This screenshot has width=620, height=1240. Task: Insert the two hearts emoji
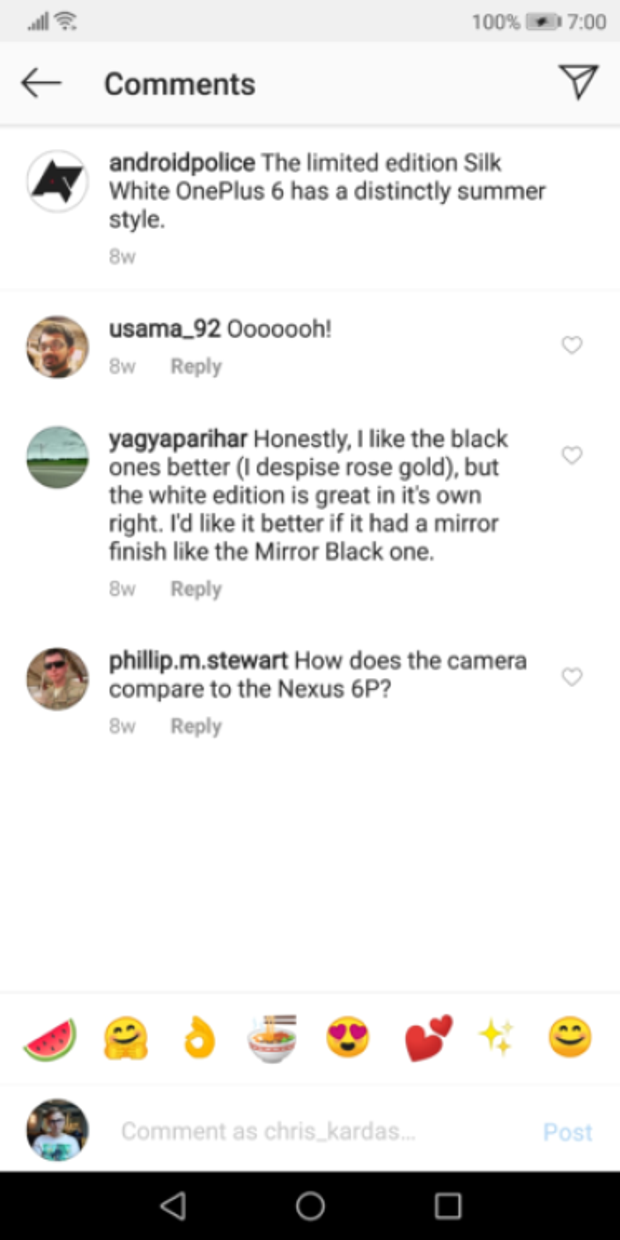click(x=428, y=1039)
